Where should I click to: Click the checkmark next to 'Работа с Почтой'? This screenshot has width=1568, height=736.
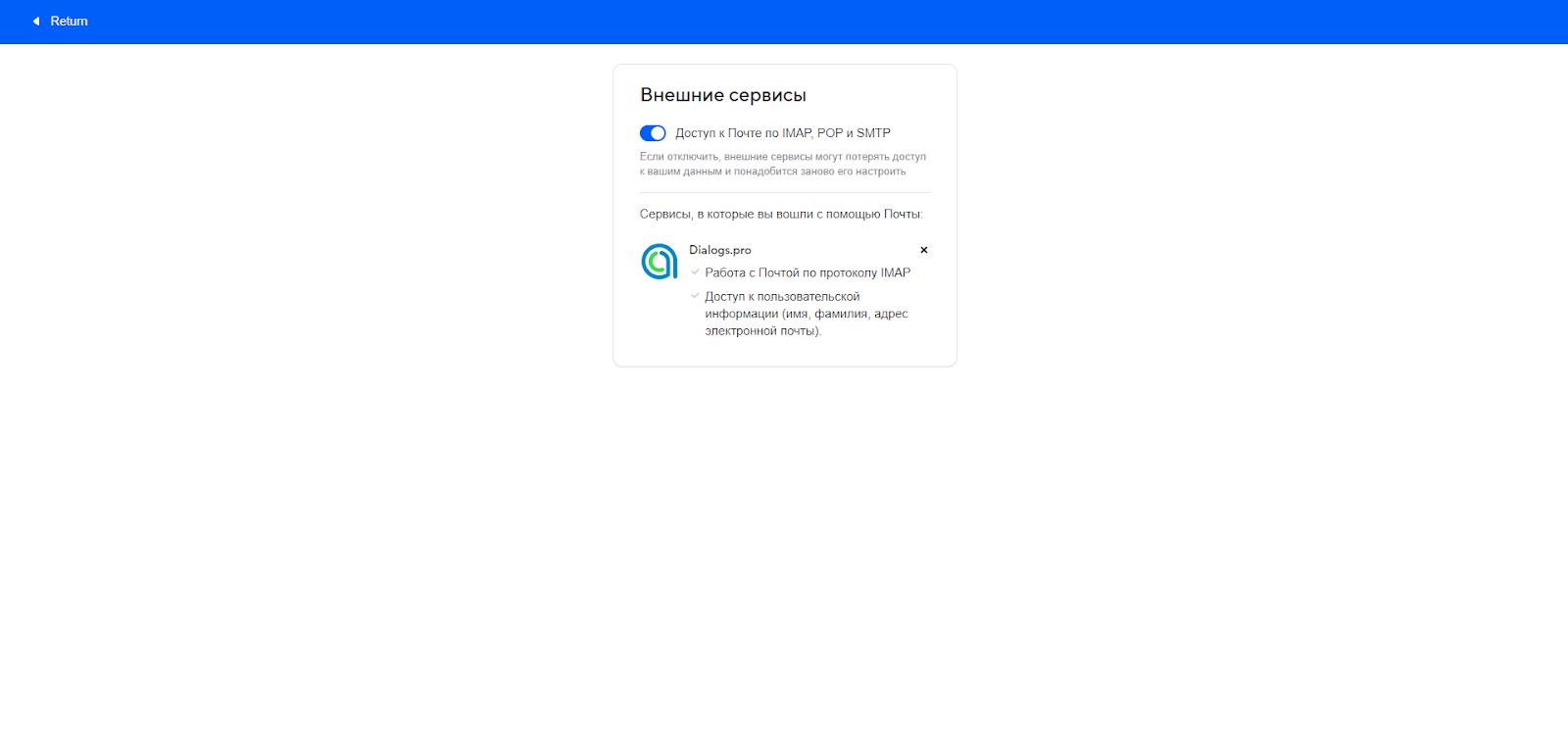coord(695,272)
